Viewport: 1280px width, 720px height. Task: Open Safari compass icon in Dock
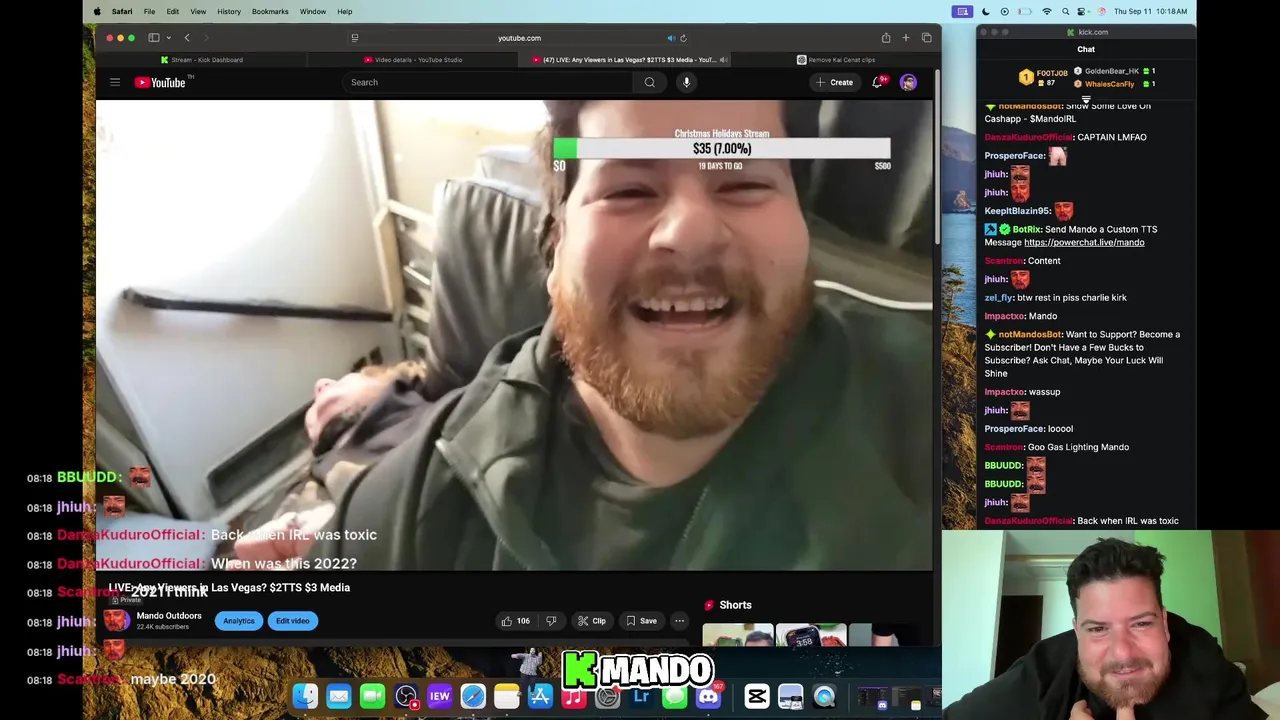(473, 696)
